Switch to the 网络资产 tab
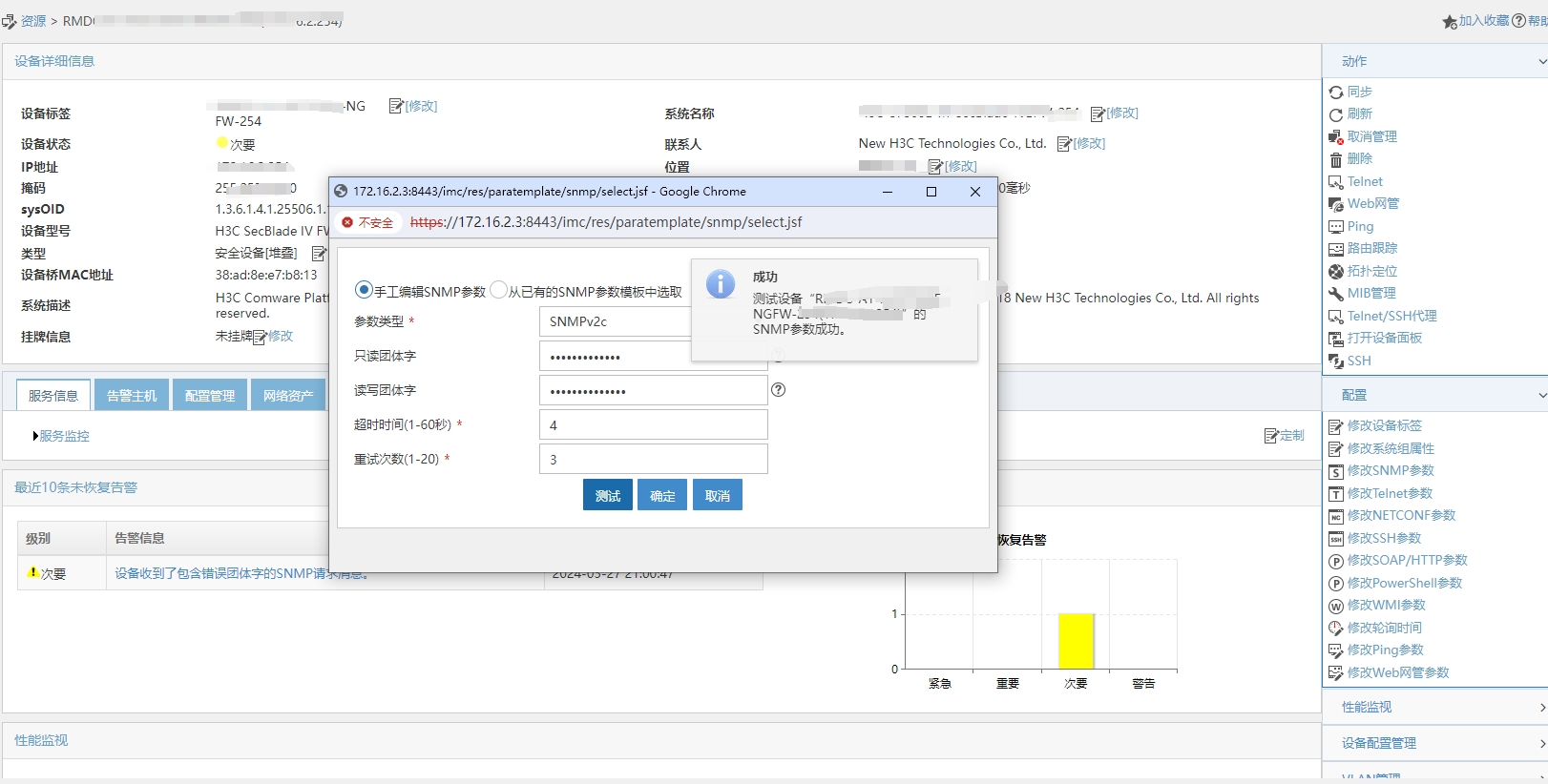 tap(288, 395)
